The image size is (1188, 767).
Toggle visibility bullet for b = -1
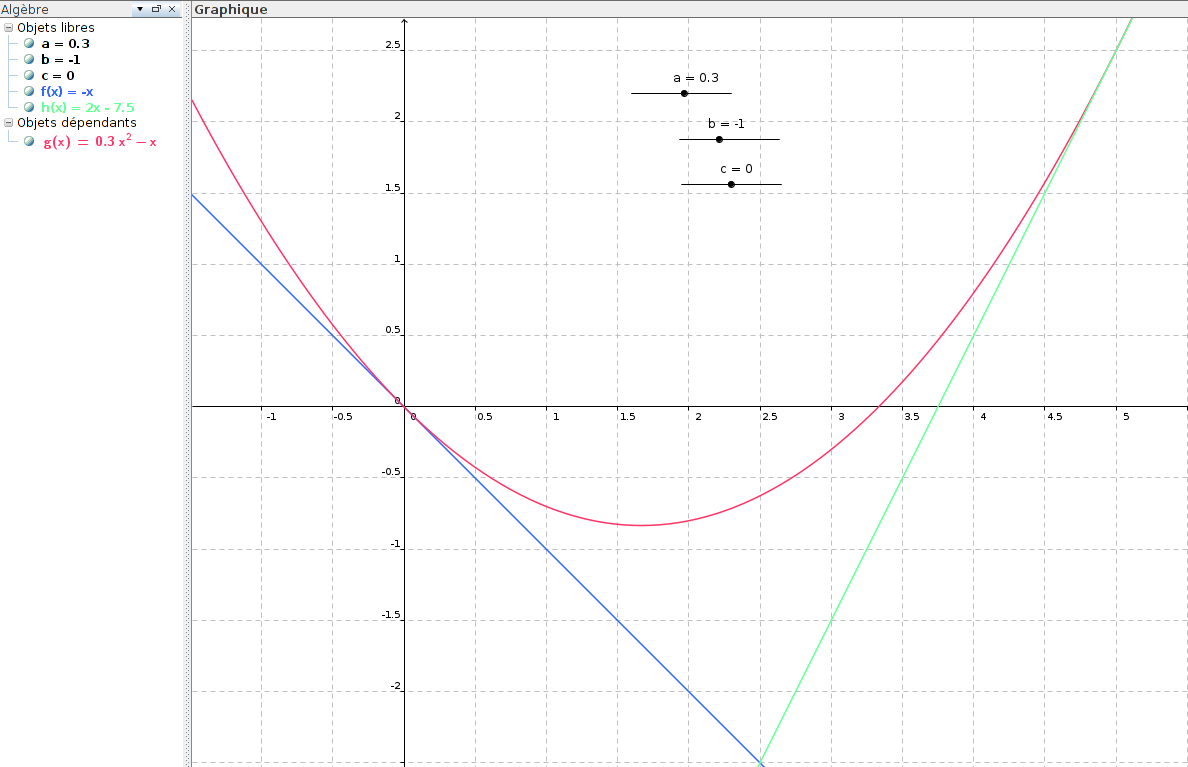(x=30, y=60)
